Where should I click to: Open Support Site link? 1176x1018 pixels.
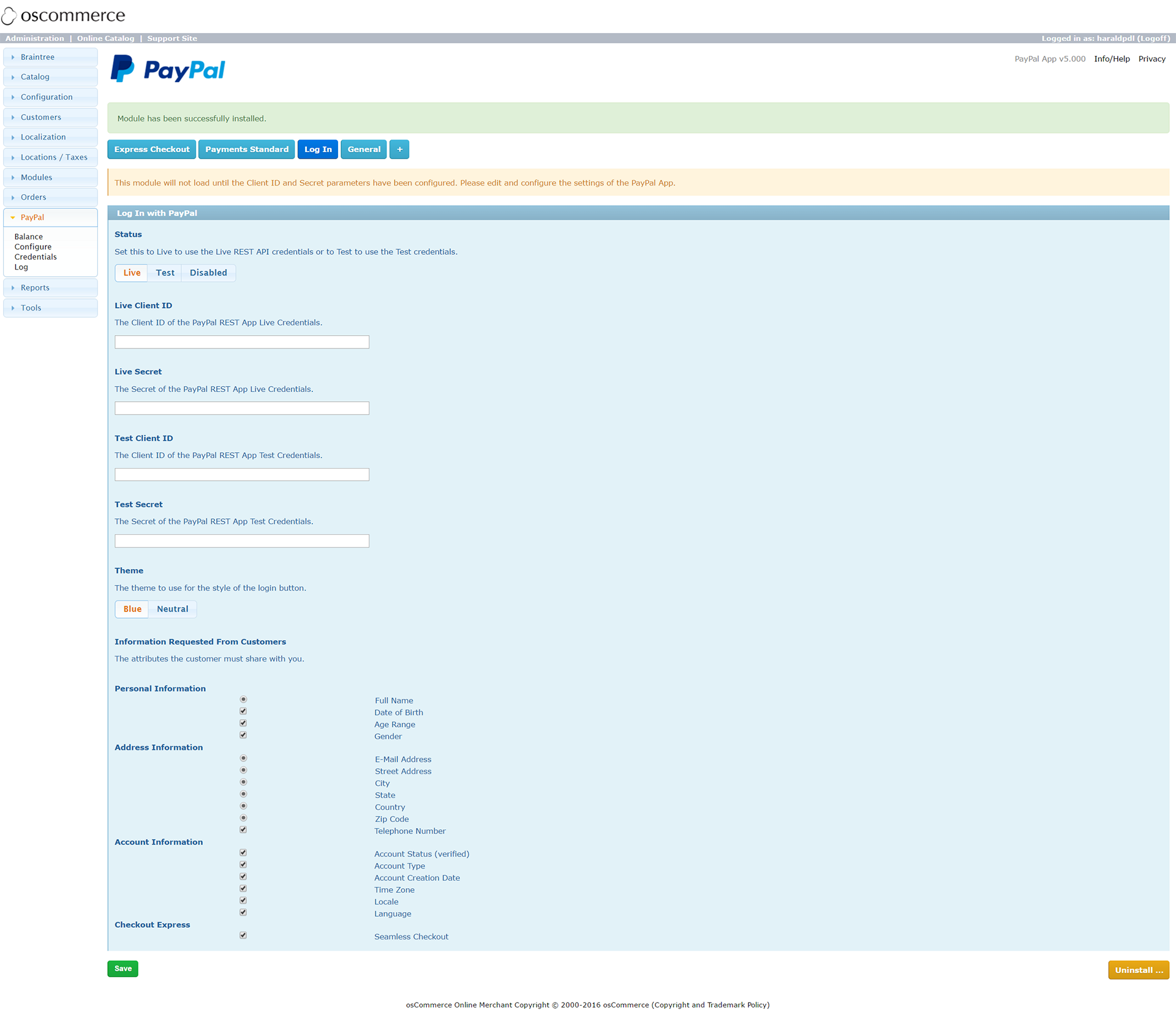click(172, 39)
